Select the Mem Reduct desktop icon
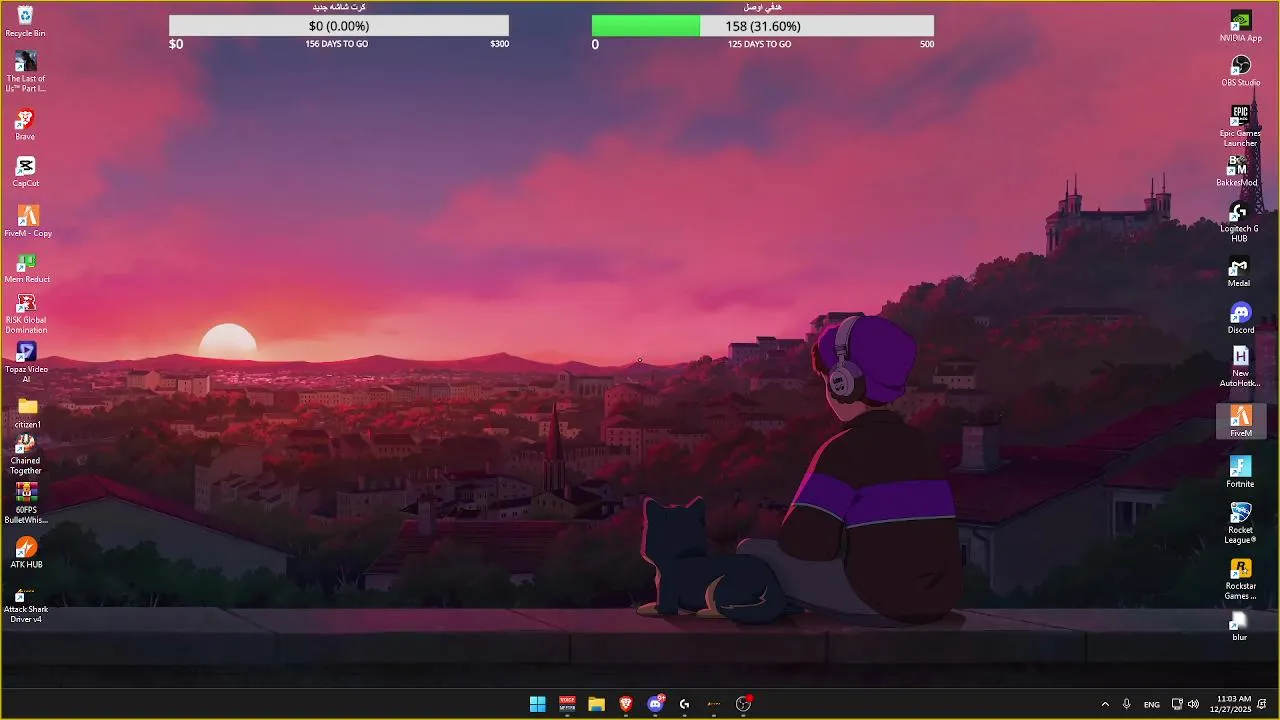 (27, 269)
